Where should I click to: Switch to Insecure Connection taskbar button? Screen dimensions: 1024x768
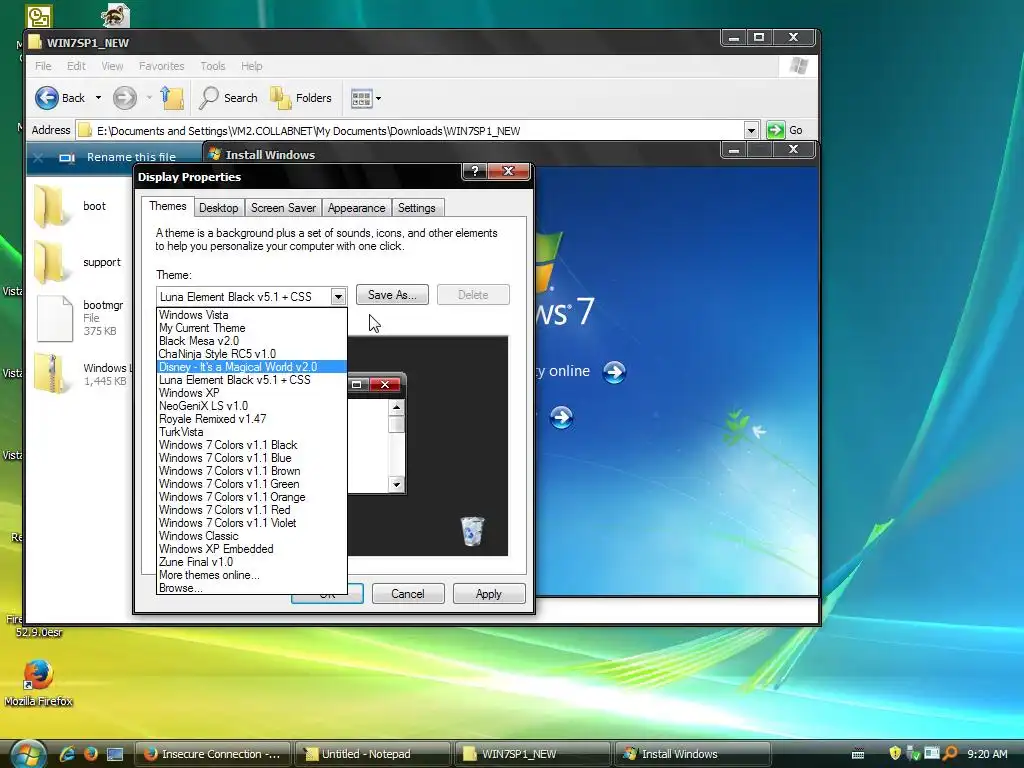tap(212, 754)
